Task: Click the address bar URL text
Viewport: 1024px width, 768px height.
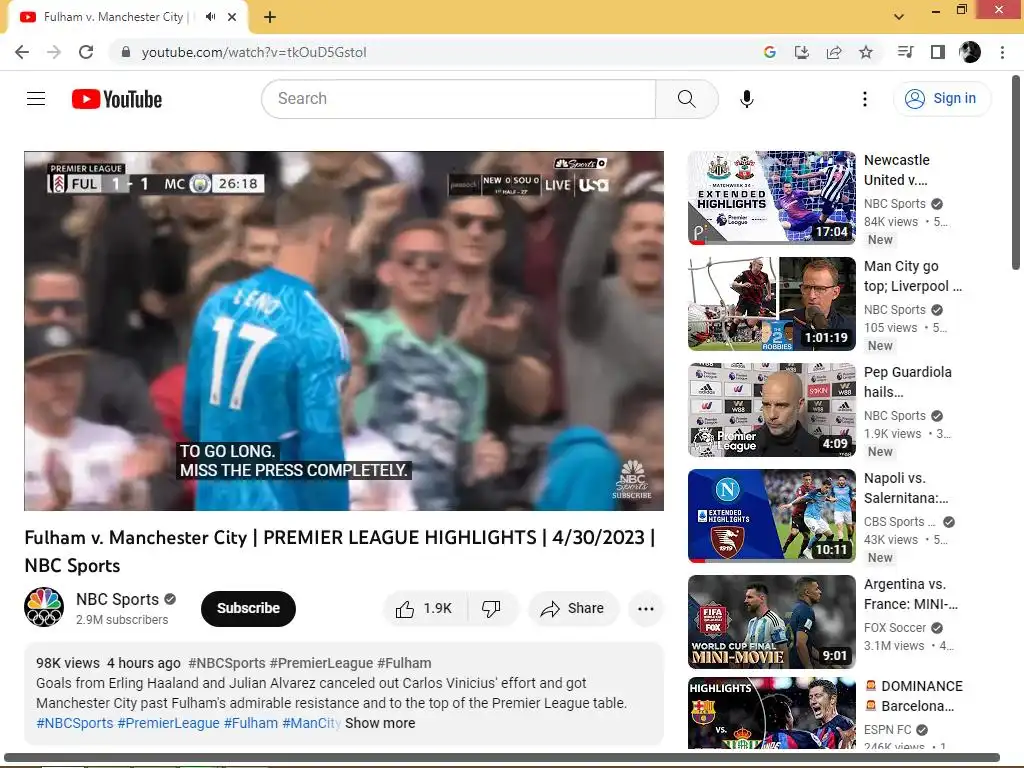Action: [254, 52]
